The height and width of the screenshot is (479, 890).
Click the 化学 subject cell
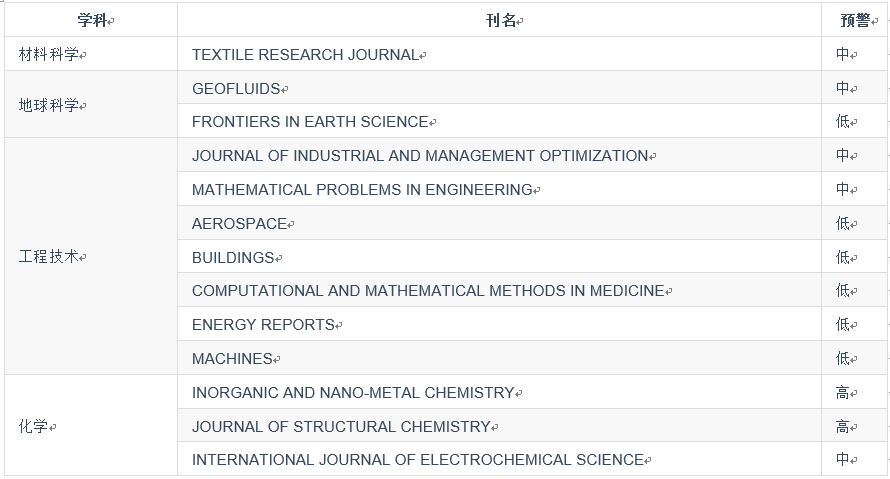[34, 427]
